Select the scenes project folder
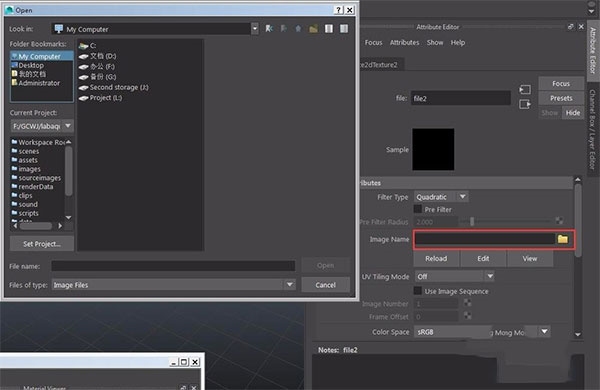The width and height of the screenshot is (600, 390). (25, 152)
